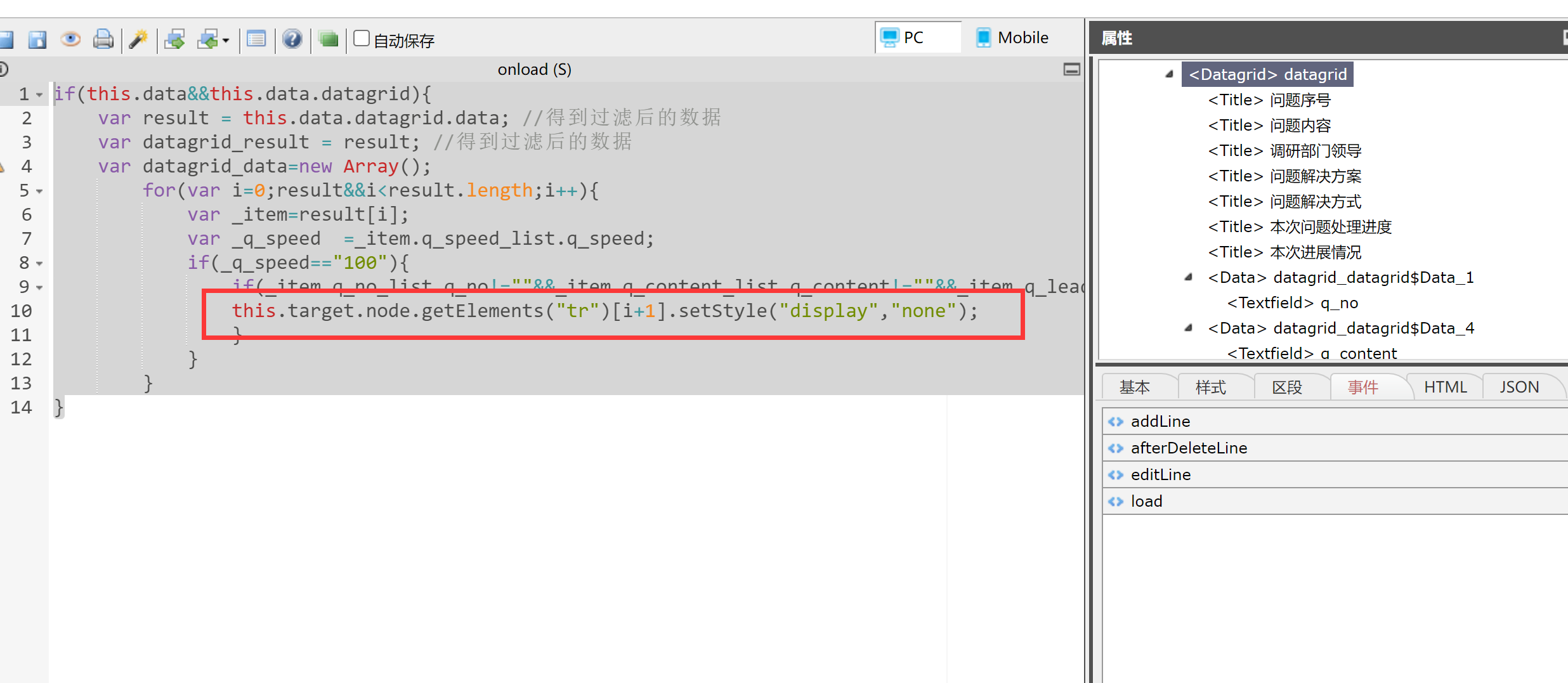The height and width of the screenshot is (683, 1568).
Task: Select the <Title> 调研部门领导 tree item
Action: tap(1284, 150)
